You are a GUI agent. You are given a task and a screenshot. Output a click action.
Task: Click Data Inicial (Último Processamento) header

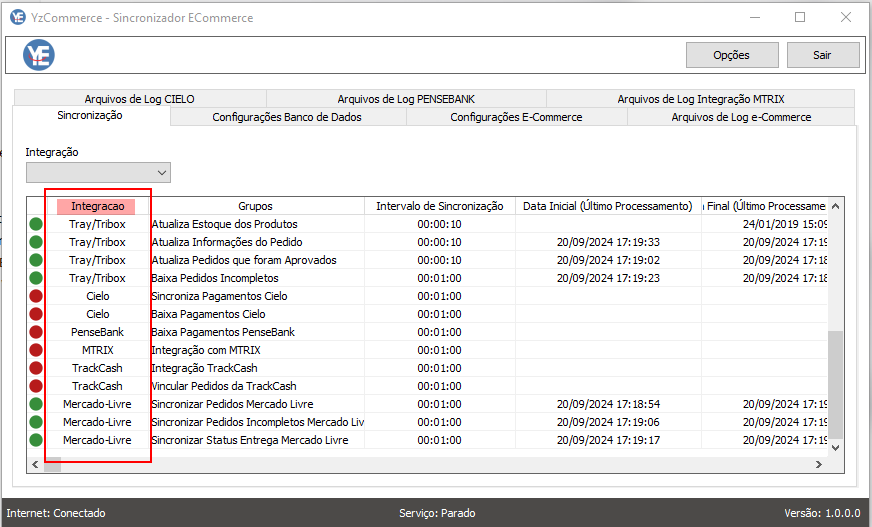pos(608,206)
